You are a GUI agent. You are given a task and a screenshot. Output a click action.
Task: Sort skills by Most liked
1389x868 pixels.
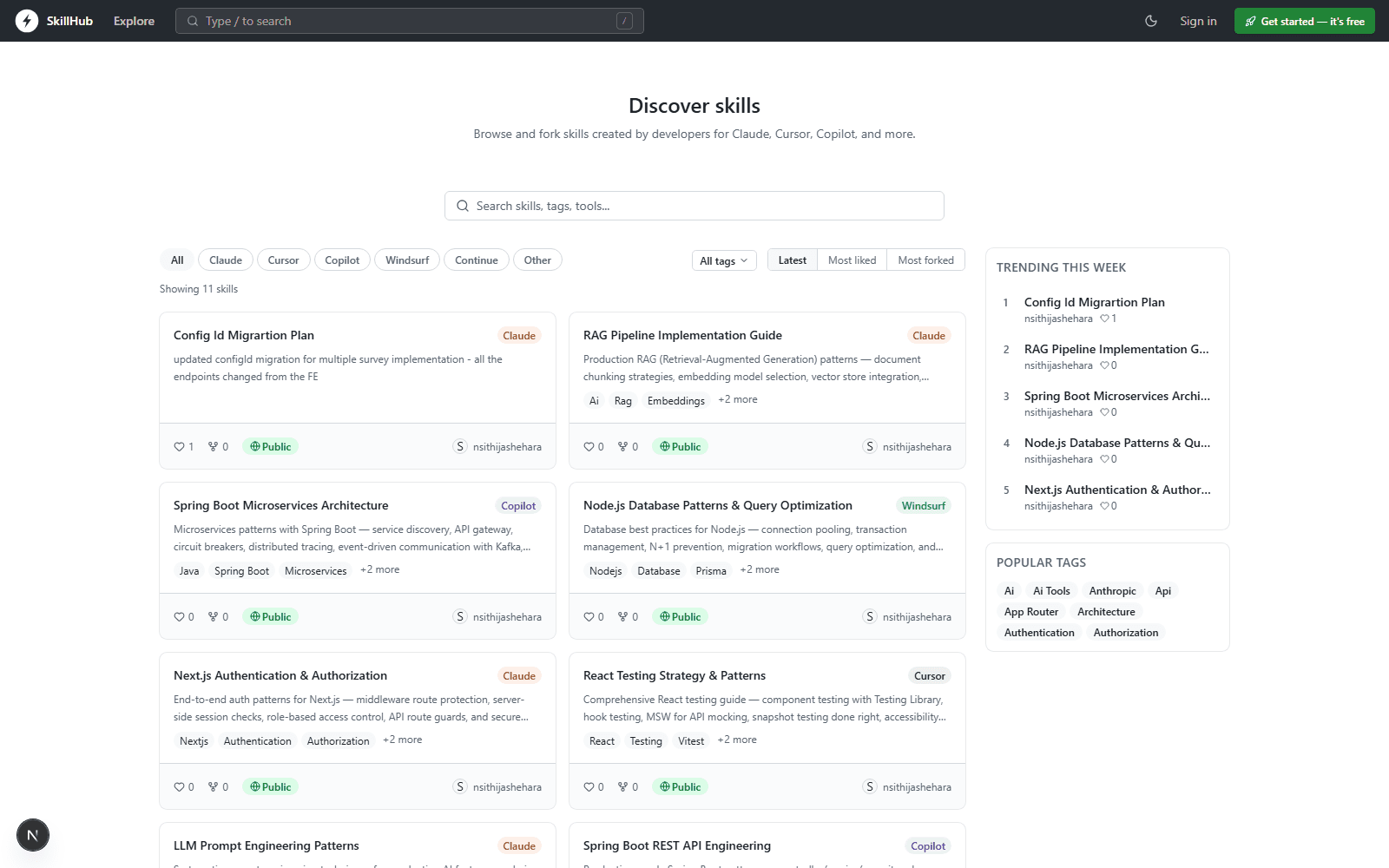click(852, 260)
